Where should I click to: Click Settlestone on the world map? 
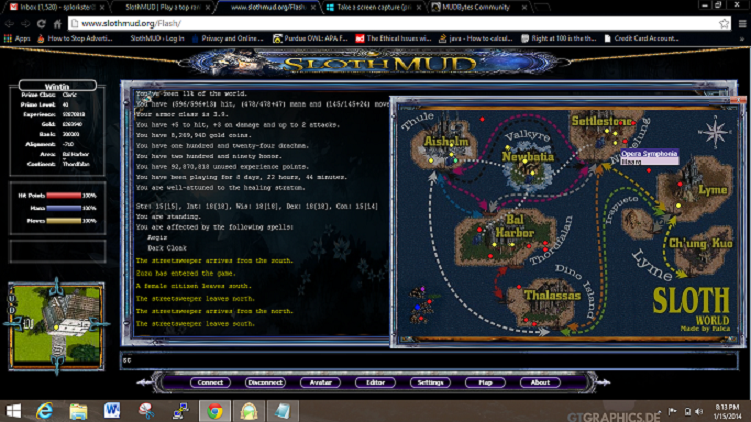pos(602,121)
